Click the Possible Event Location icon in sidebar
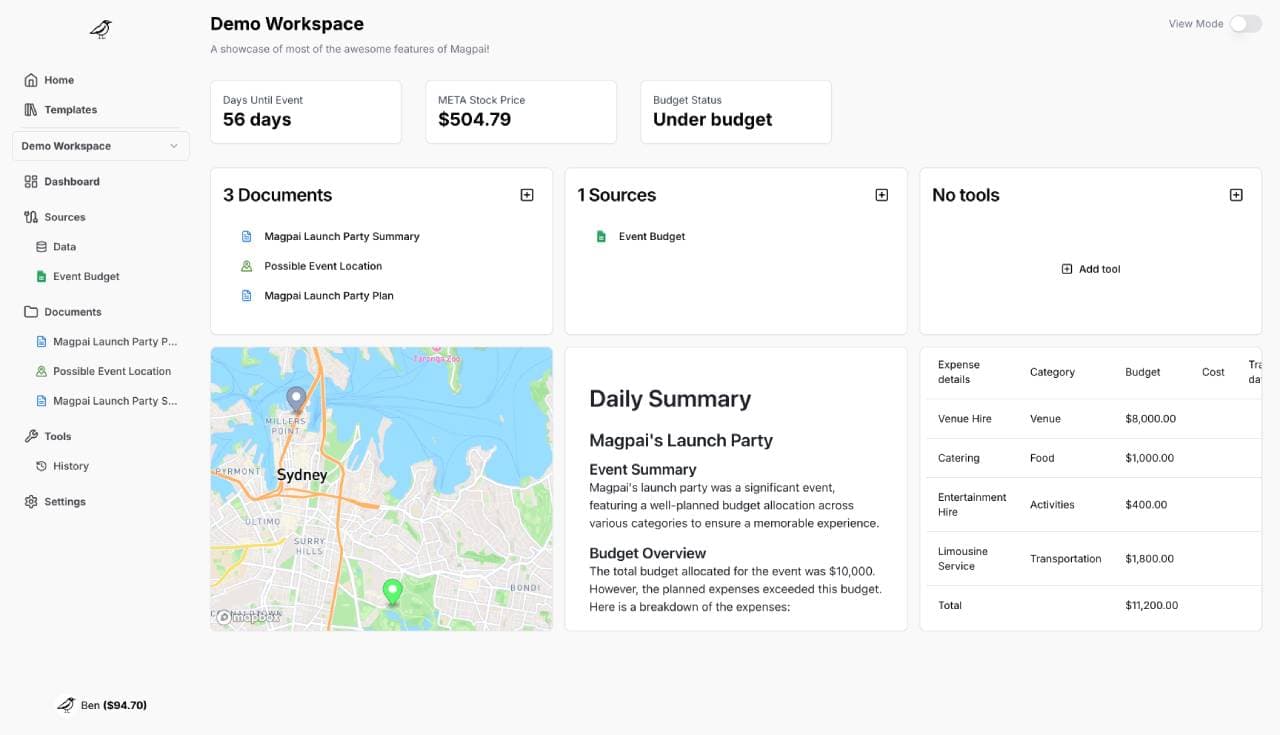Image resolution: width=1280 pixels, height=735 pixels. point(41,371)
